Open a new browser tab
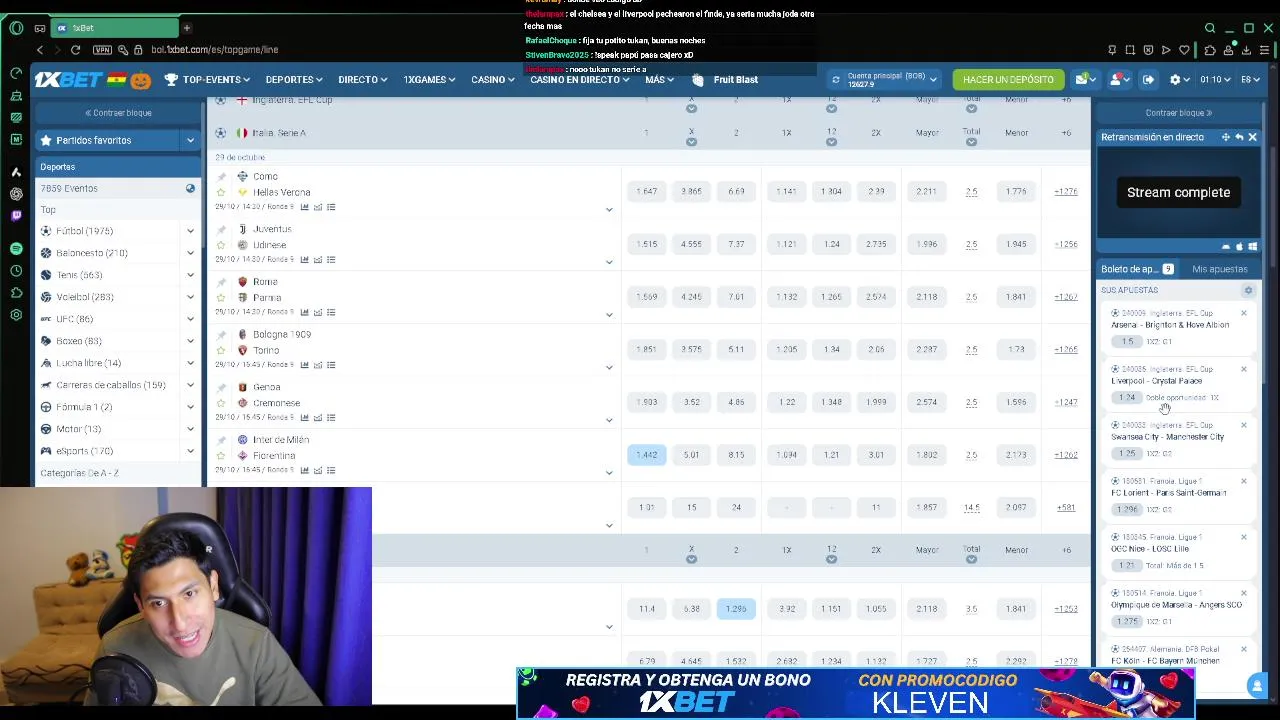 [186, 28]
